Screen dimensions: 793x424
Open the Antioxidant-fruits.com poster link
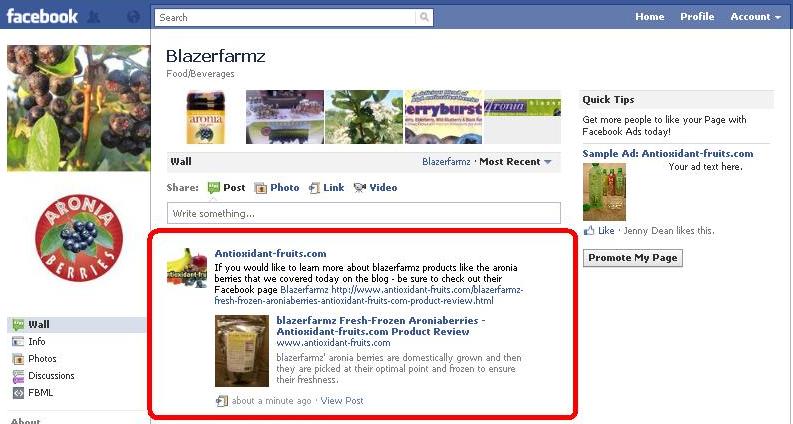tap(270, 253)
